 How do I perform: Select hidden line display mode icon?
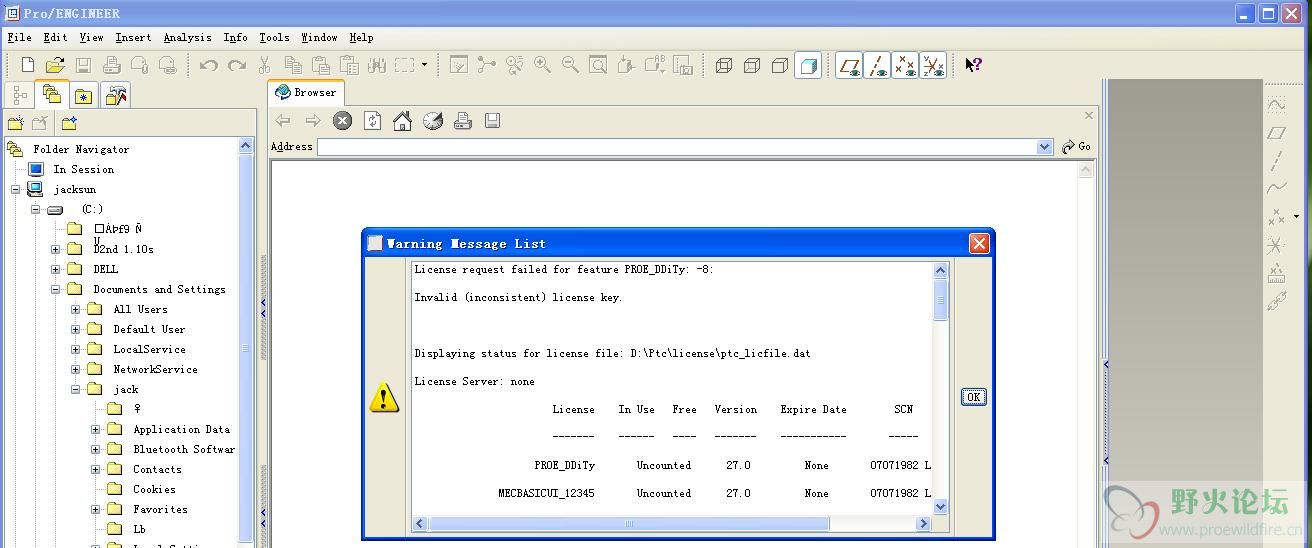click(x=752, y=66)
